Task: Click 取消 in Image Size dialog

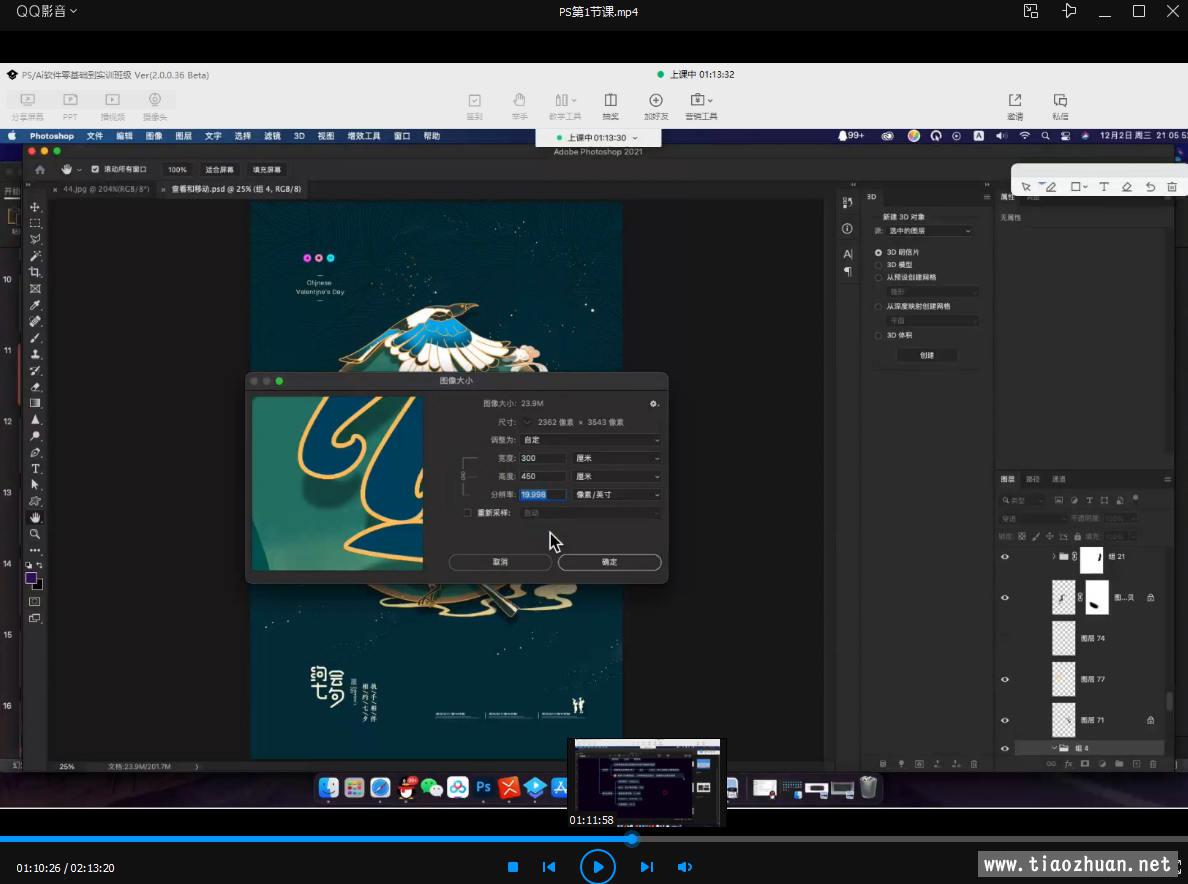Action: pos(500,562)
